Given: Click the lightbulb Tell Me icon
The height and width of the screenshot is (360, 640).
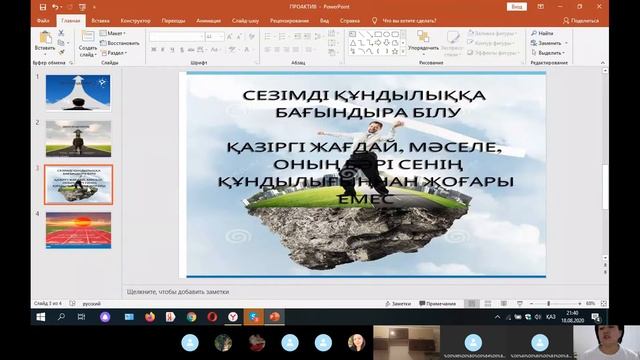Looking at the screenshot, I should (374, 20).
